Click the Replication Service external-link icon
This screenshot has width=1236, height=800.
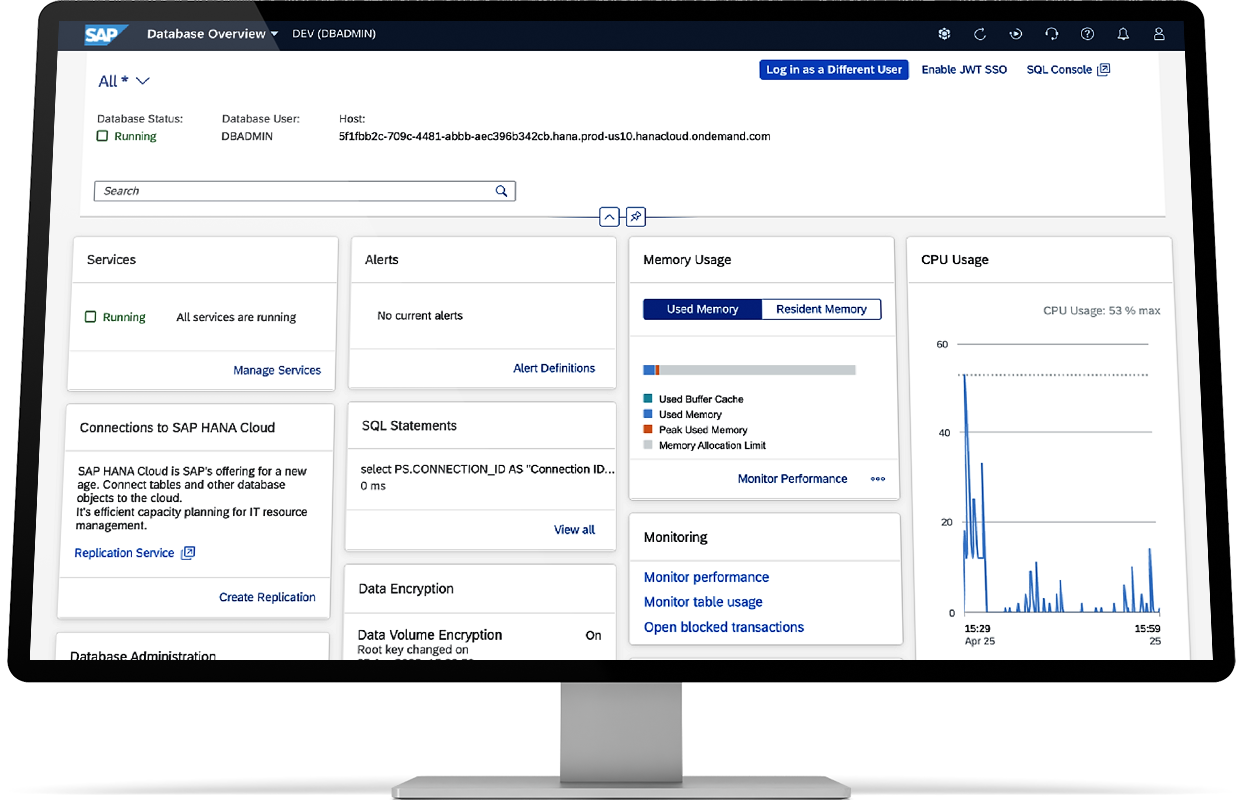(188, 553)
